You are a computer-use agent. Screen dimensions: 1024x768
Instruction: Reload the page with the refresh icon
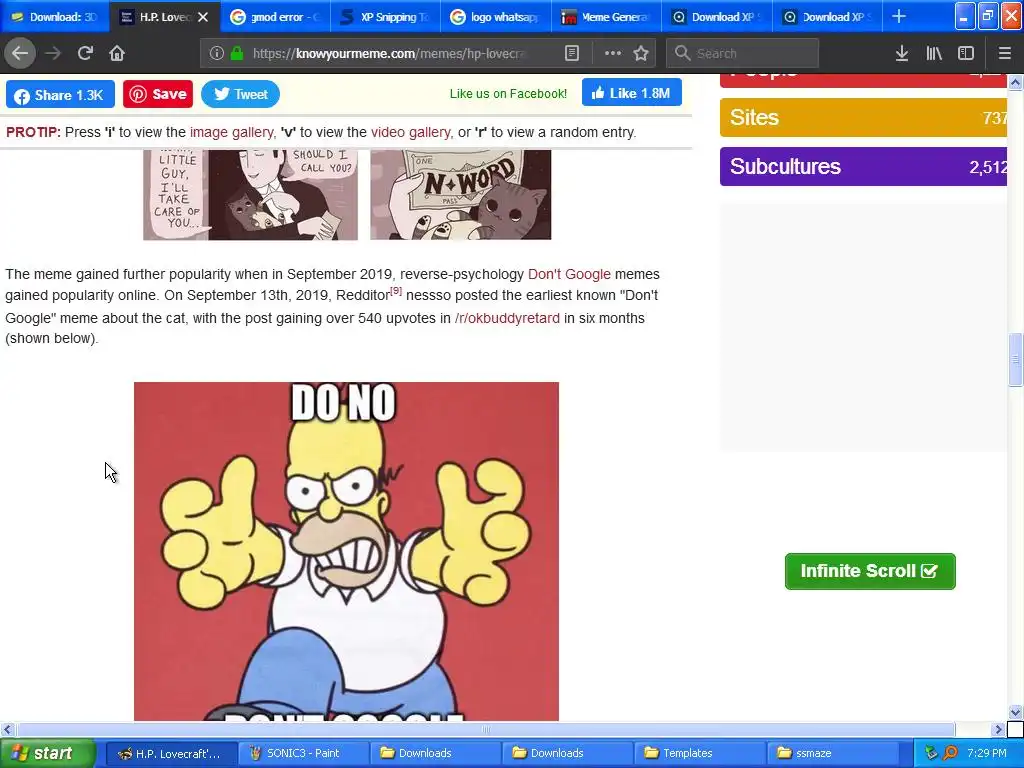(85, 54)
